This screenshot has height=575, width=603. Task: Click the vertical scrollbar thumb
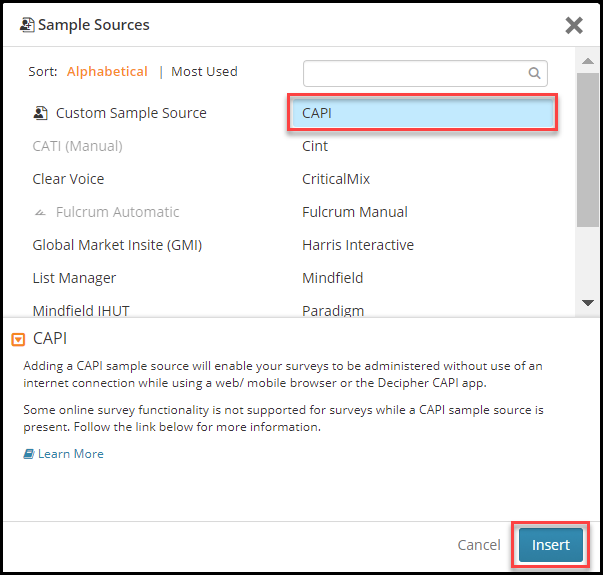[x=588, y=150]
